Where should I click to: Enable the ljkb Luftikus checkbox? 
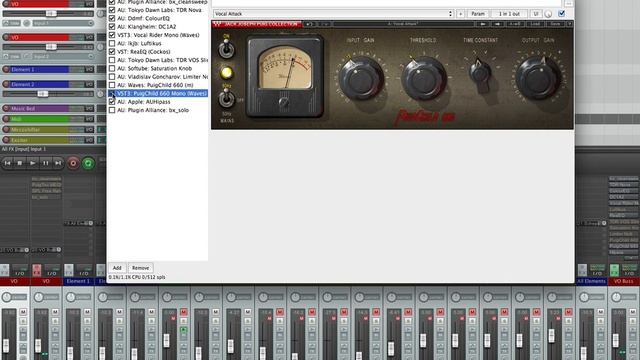(x=112, y=43)
